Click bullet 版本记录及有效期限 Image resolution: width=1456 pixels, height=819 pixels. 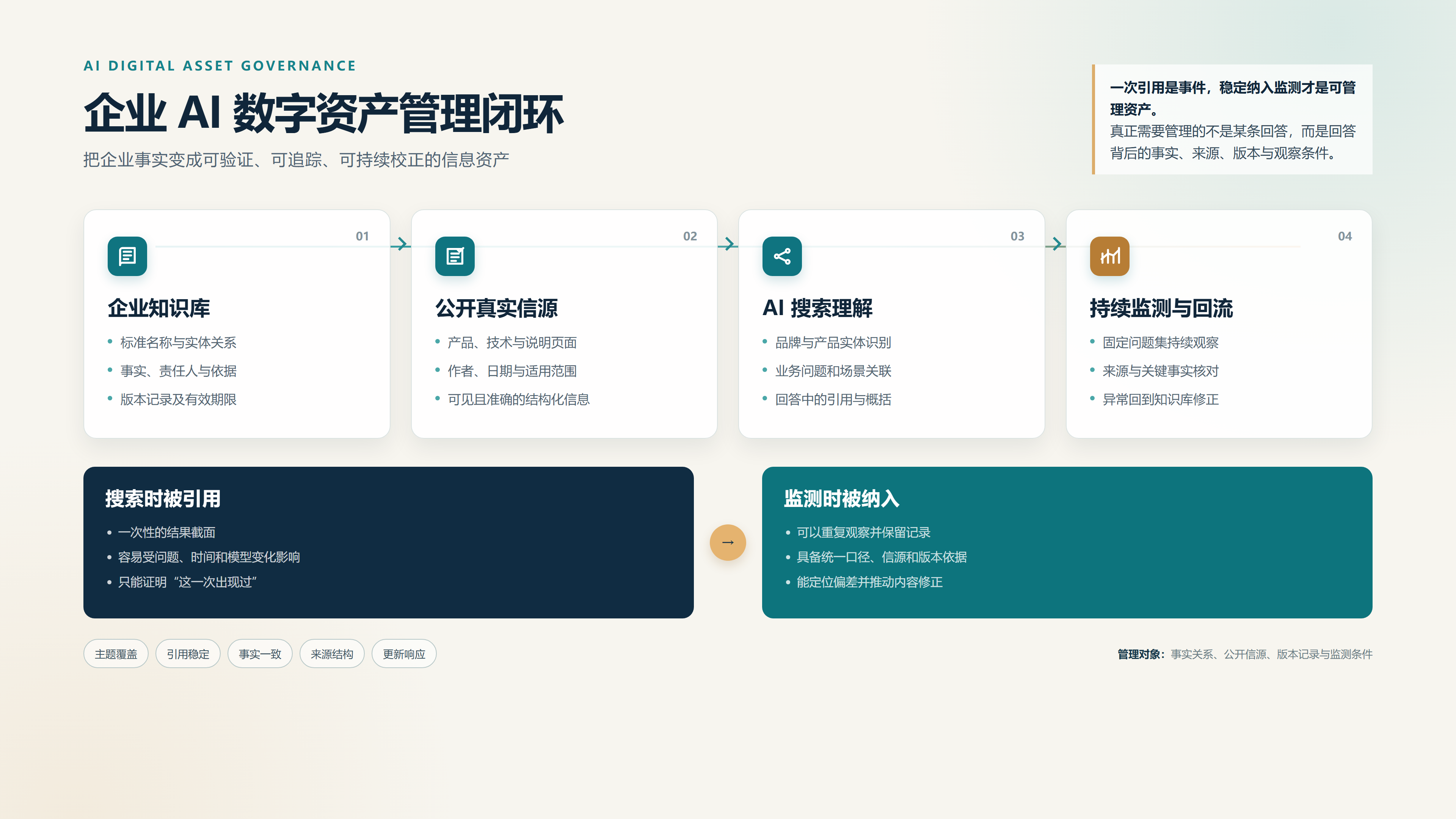coord(178,400)
